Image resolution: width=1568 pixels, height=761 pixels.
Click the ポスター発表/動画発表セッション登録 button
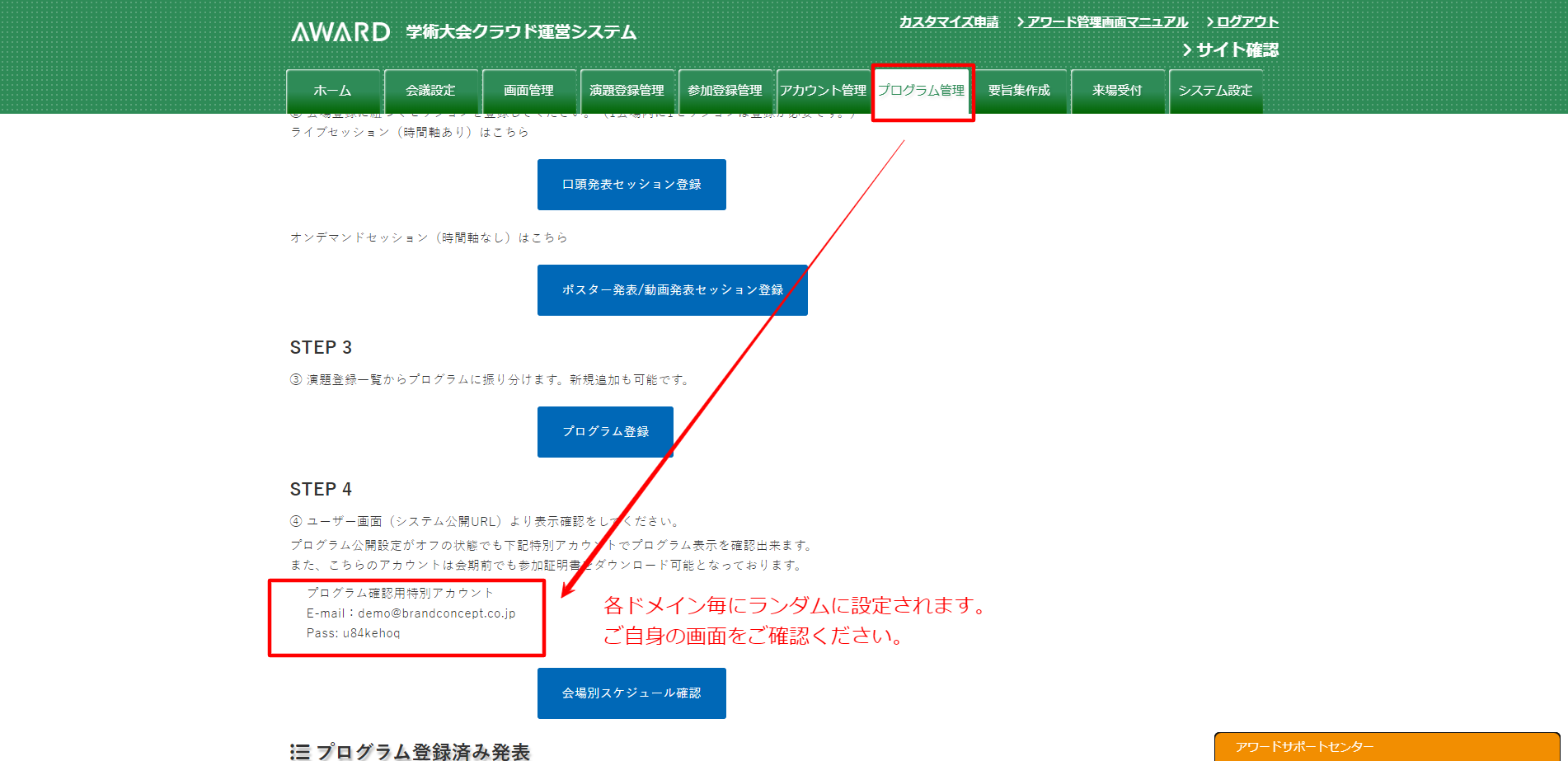672,290
